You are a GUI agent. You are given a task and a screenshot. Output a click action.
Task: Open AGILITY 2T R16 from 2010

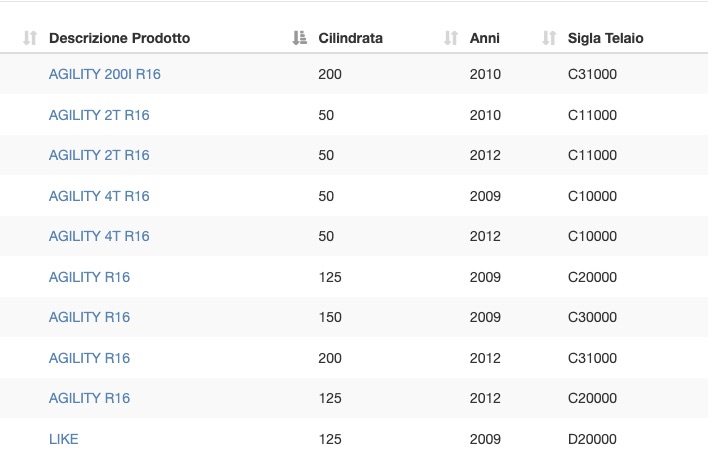point(99,115)
